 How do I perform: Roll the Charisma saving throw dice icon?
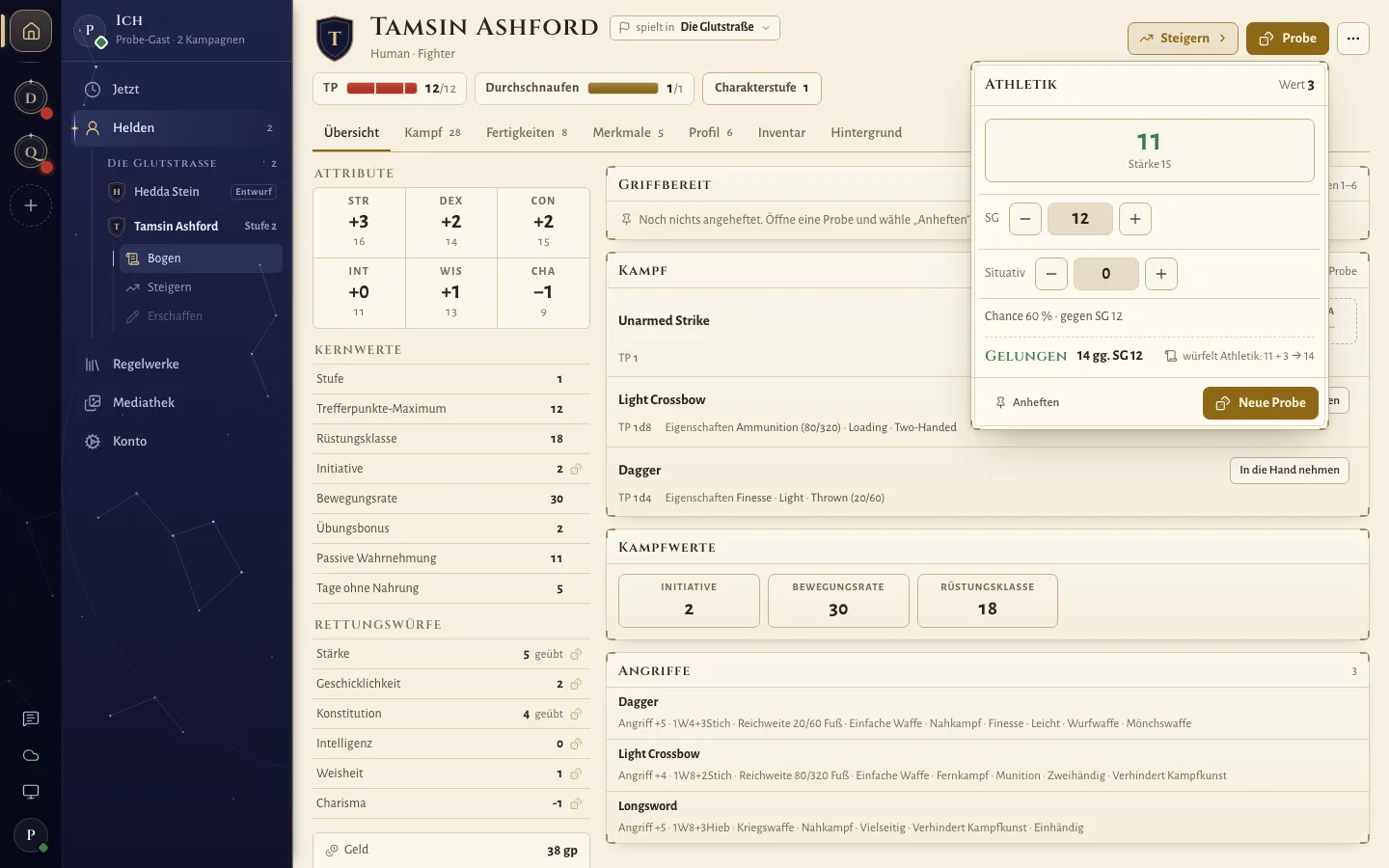point(576,803)
